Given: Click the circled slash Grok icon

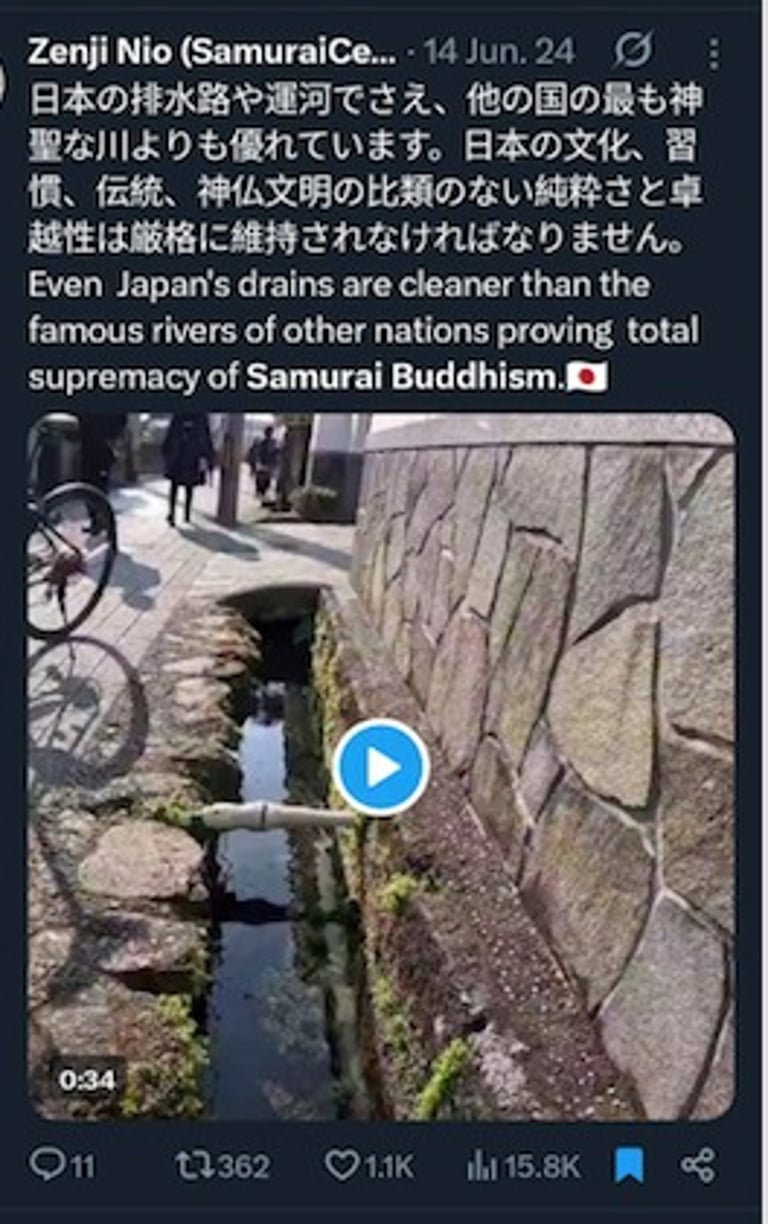Looking at the screenshot, I should 634,49.
